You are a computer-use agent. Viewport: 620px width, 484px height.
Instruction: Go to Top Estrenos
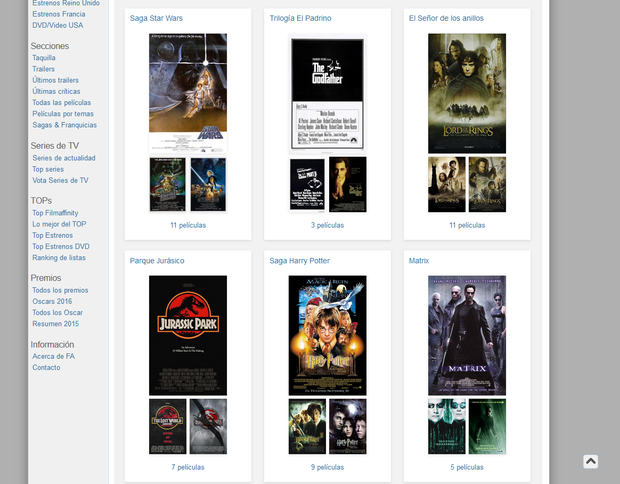pos(52,235)
